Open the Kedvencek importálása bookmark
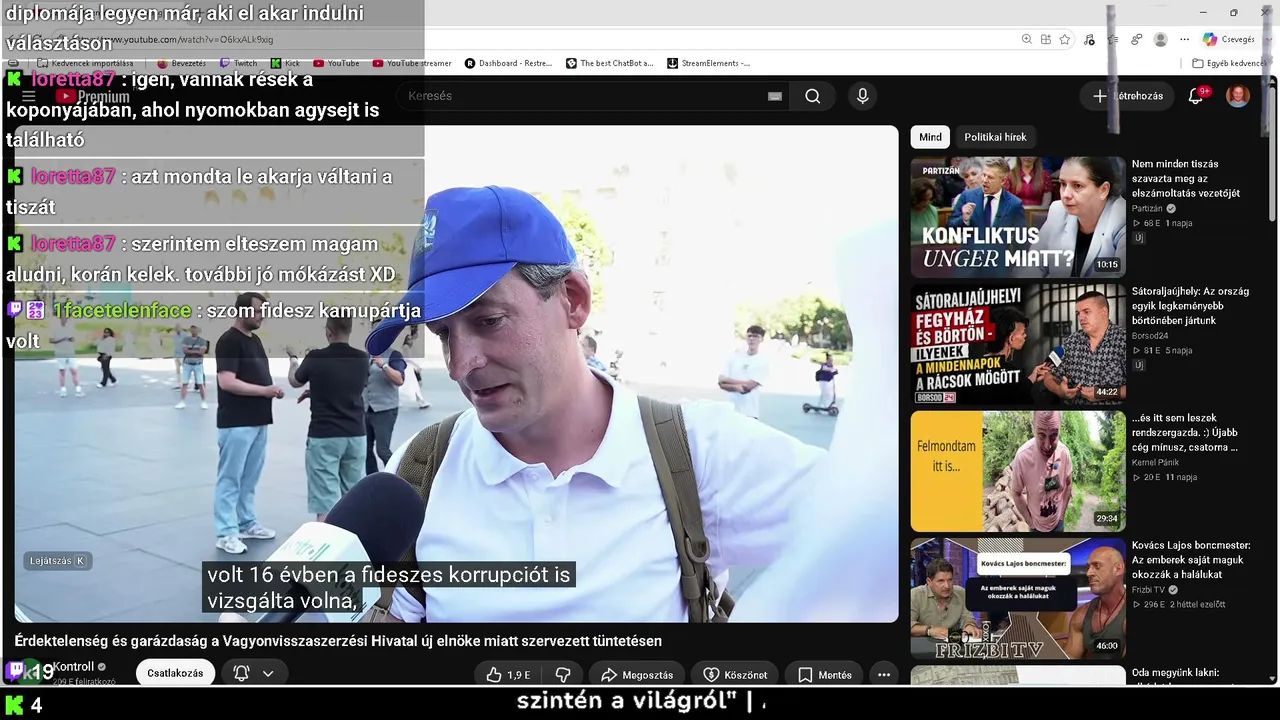Viewport: 1280px width, 720px height. tap(85, 63)
